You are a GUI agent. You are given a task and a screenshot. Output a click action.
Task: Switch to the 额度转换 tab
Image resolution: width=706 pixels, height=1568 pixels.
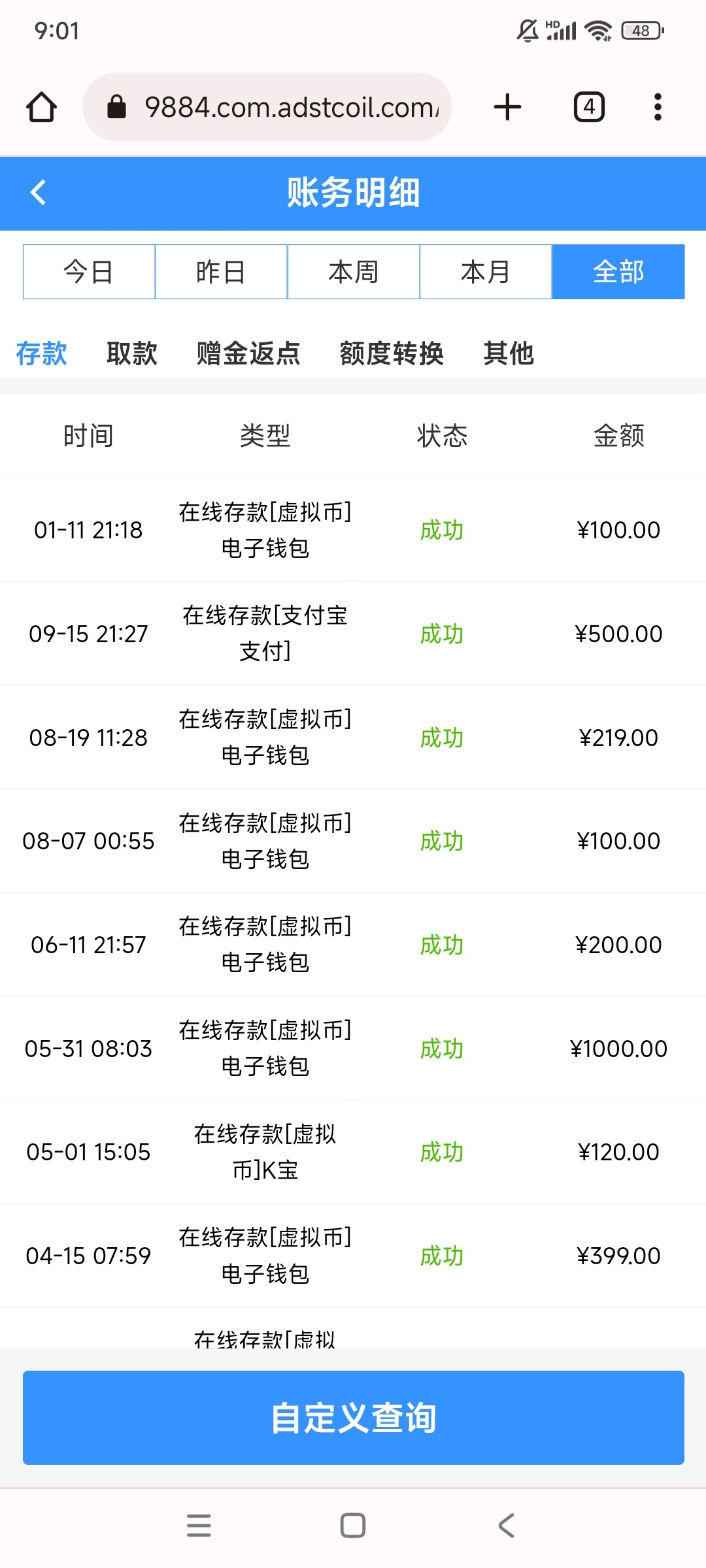point(392,353)
